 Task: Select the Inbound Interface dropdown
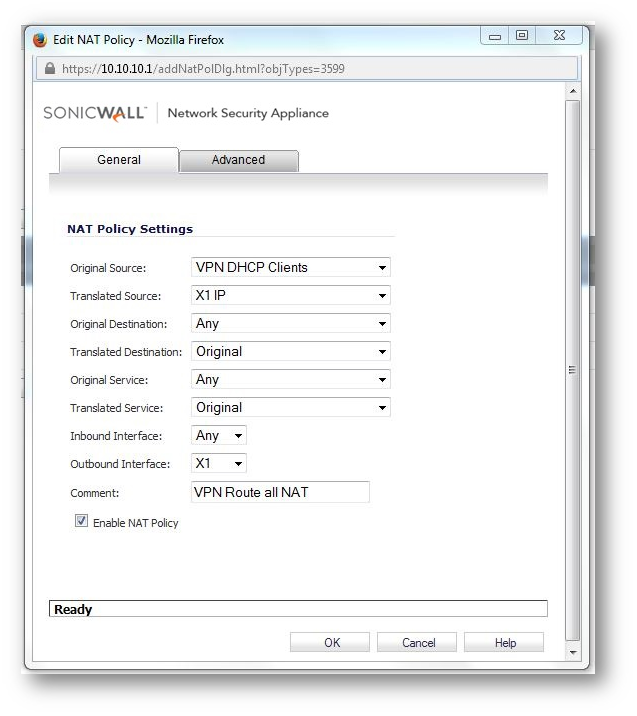219,435
